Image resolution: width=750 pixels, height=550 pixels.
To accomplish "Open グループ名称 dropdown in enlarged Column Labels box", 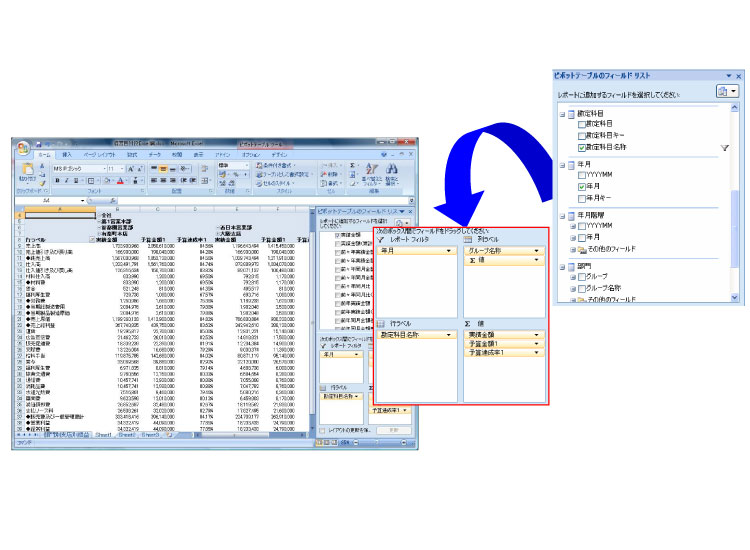I will coord(536,251).
